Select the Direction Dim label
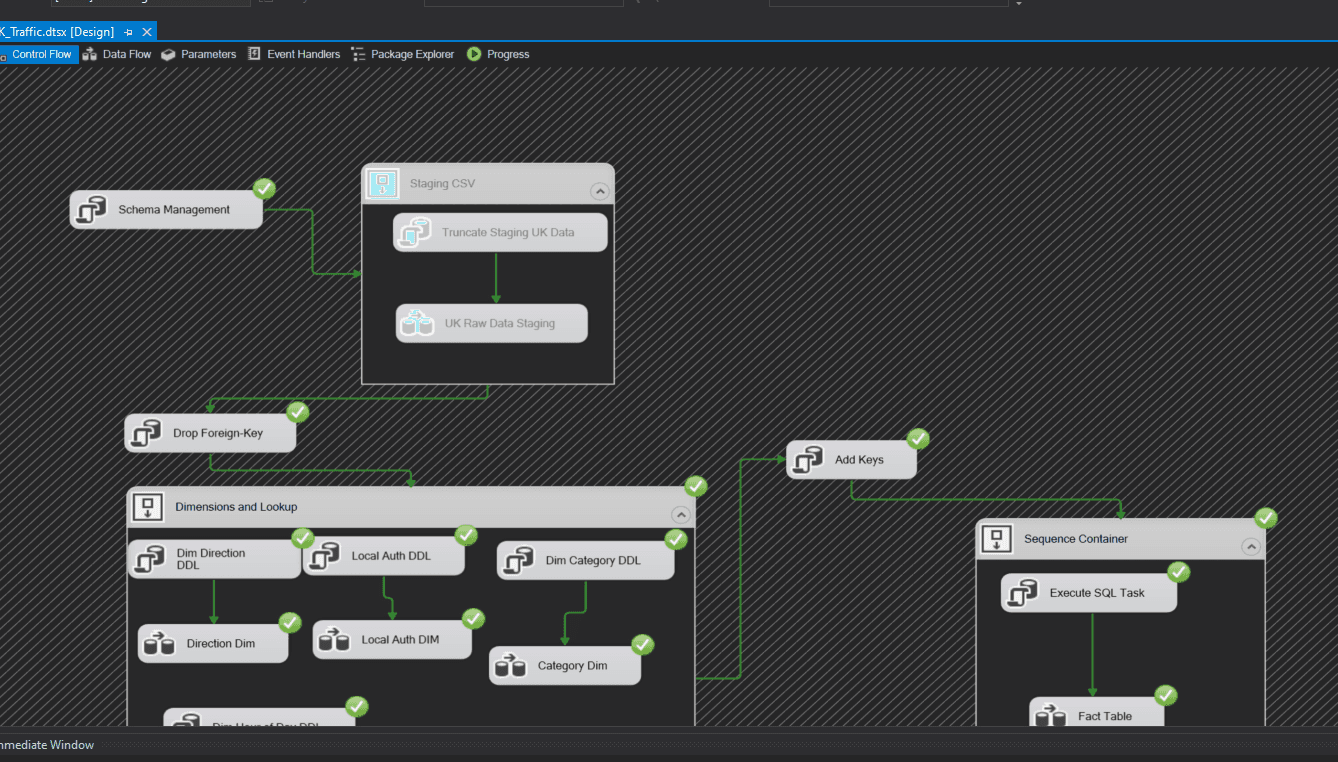1338x762 pixels. point(221,644)
